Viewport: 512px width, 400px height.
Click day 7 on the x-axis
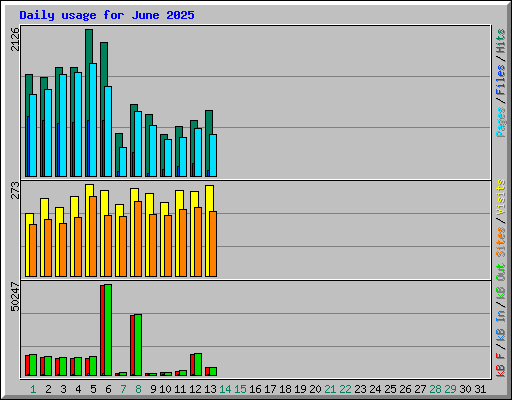click(123, 389)
